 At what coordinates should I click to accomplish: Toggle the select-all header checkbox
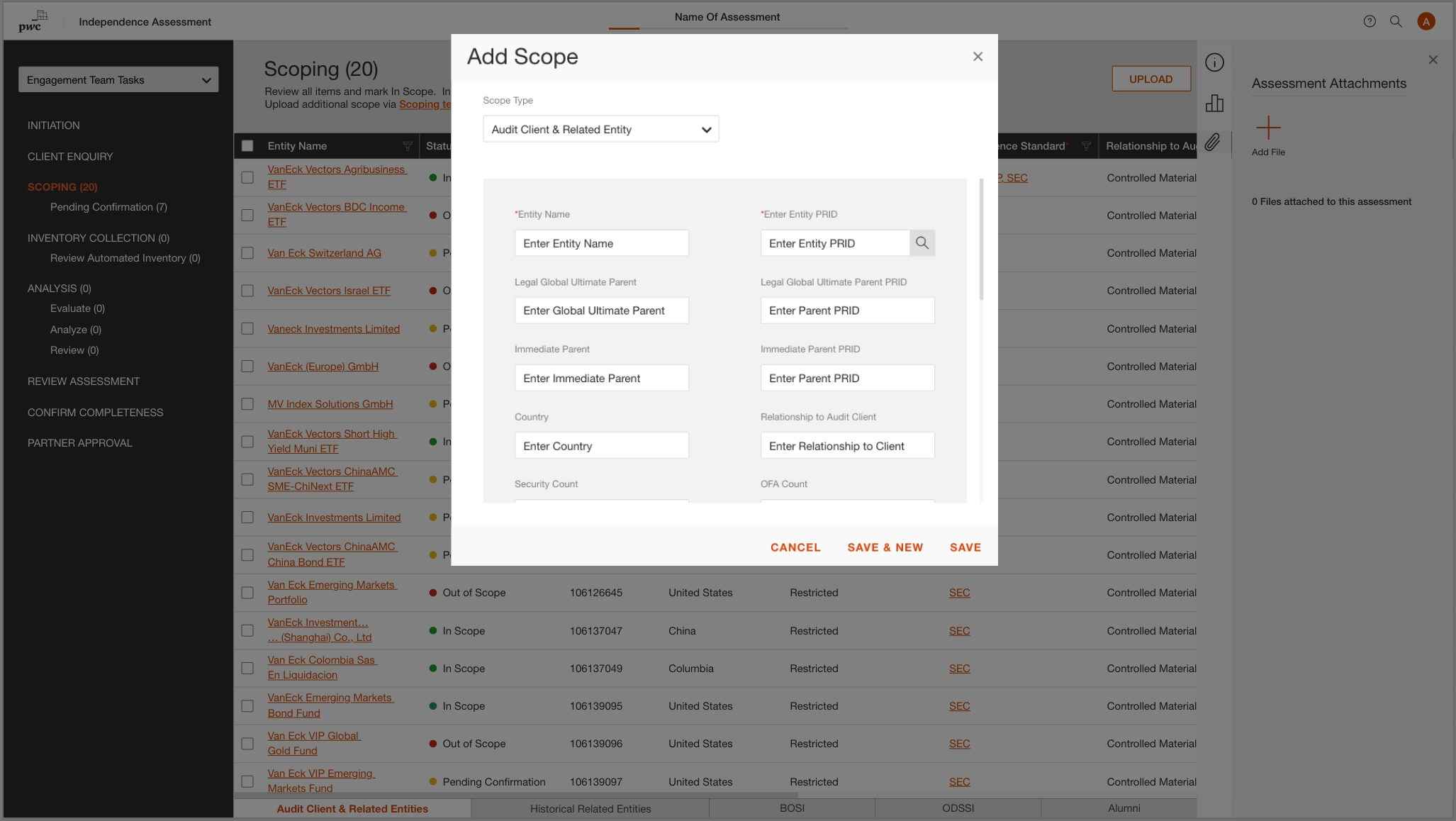(247, 146)
